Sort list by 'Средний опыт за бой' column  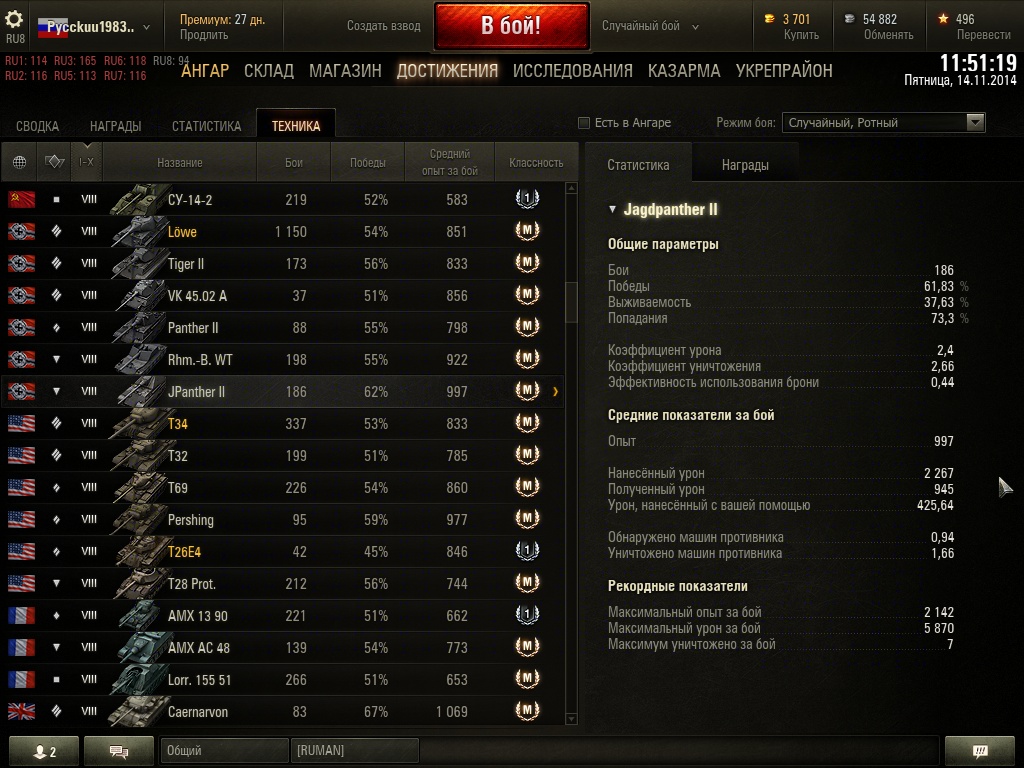tap(449, 162)
